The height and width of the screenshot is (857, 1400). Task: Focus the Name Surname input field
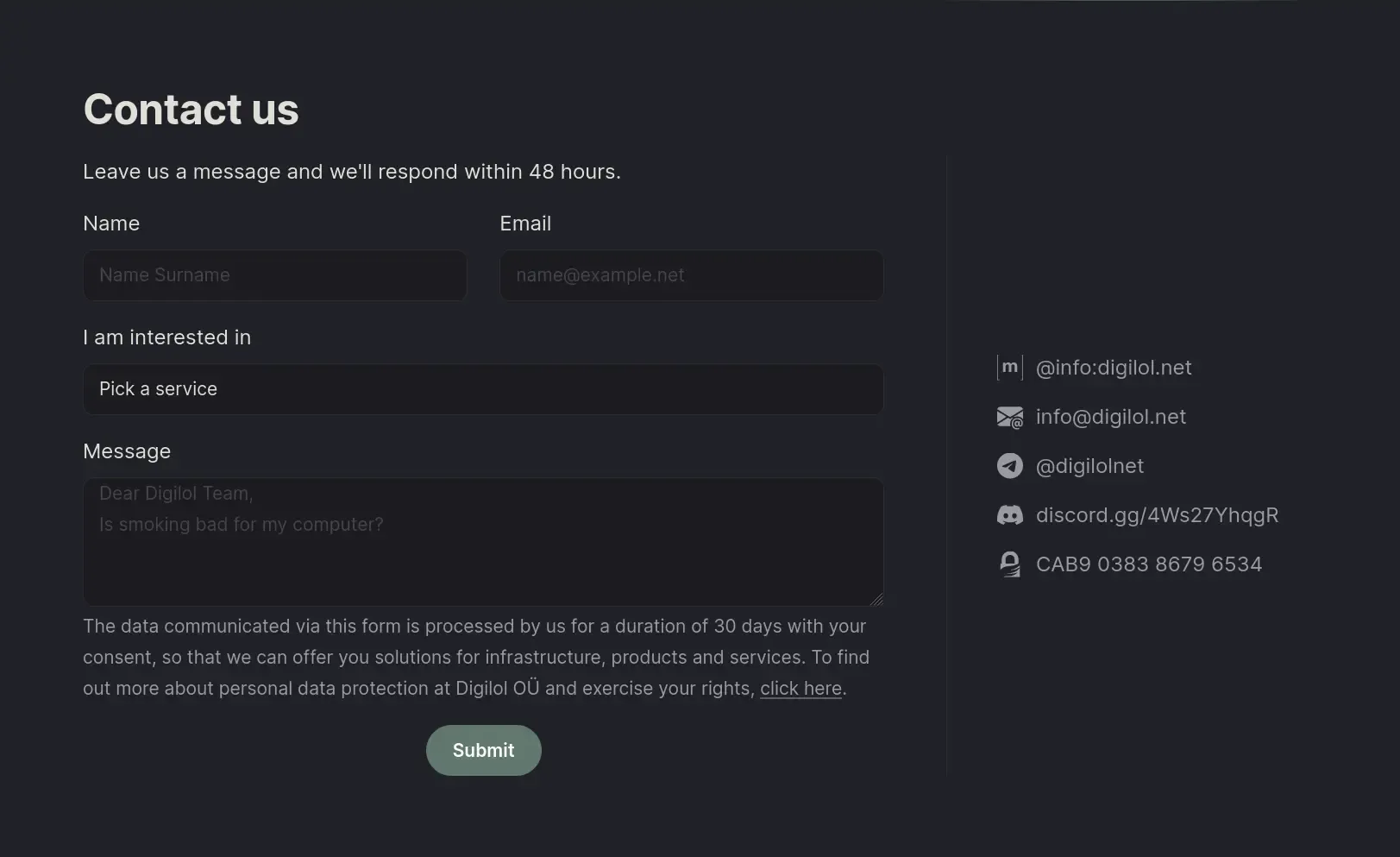[x=274, y=275]
